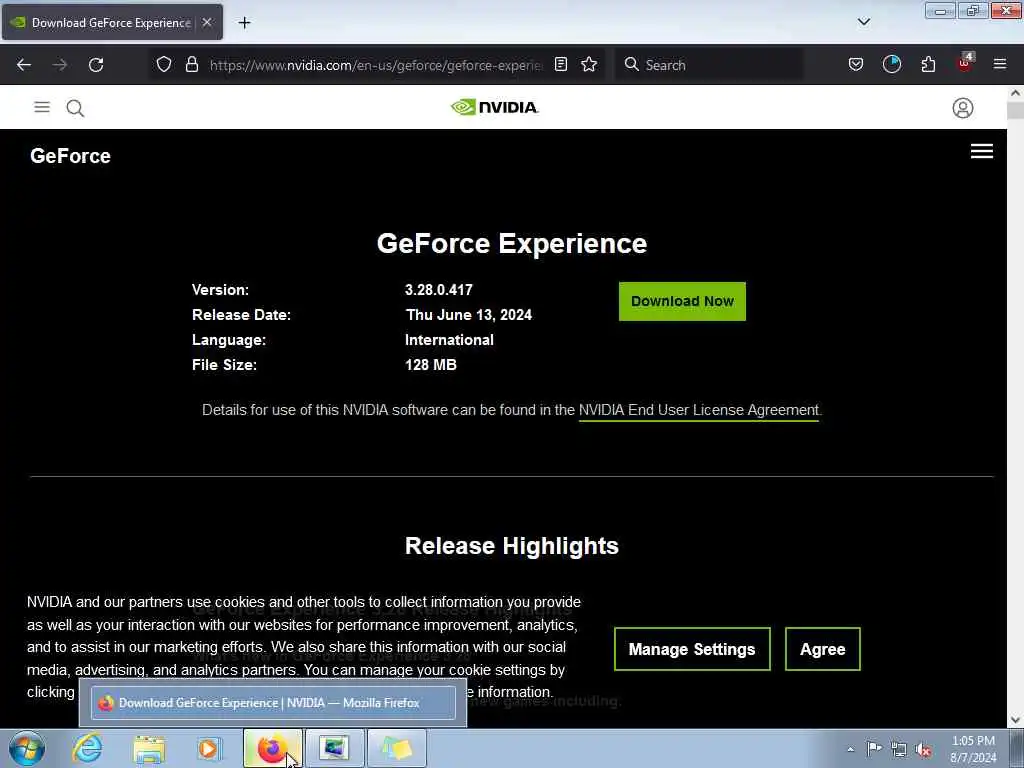Viewport: 1024px width, 768px height.
Task: Click the version number 3.28.0.417
Action: tap(438, 290)
